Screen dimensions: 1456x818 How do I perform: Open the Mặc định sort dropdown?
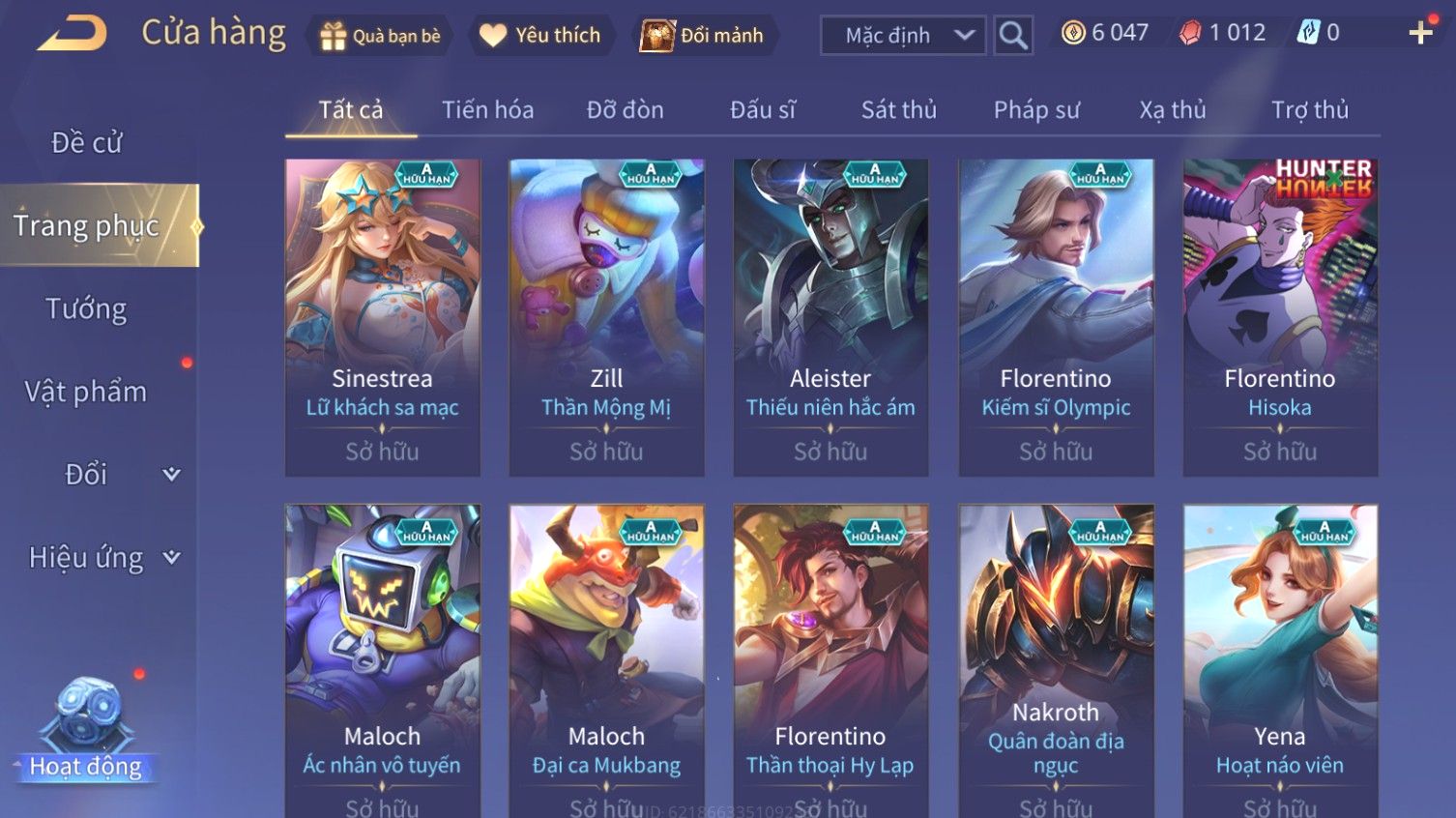pyautogui.click(x=903, y=36)
